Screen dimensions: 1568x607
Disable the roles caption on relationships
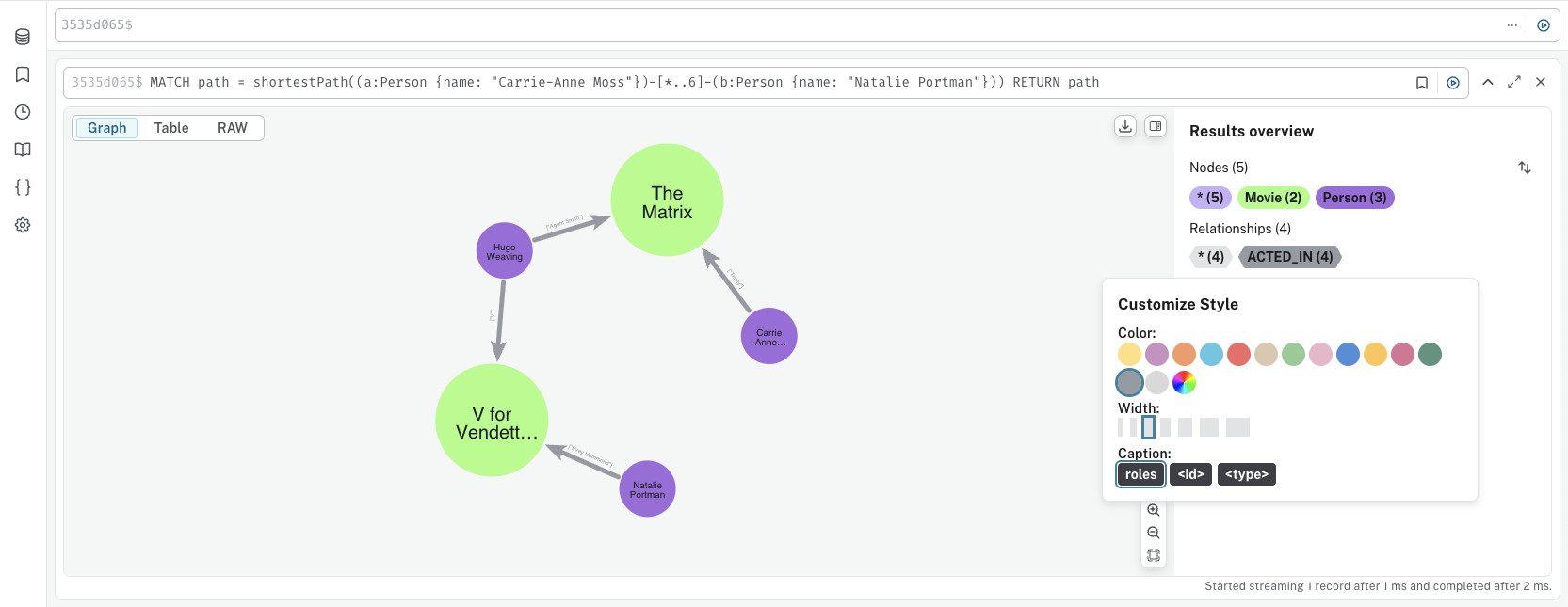click(1140, 474)
